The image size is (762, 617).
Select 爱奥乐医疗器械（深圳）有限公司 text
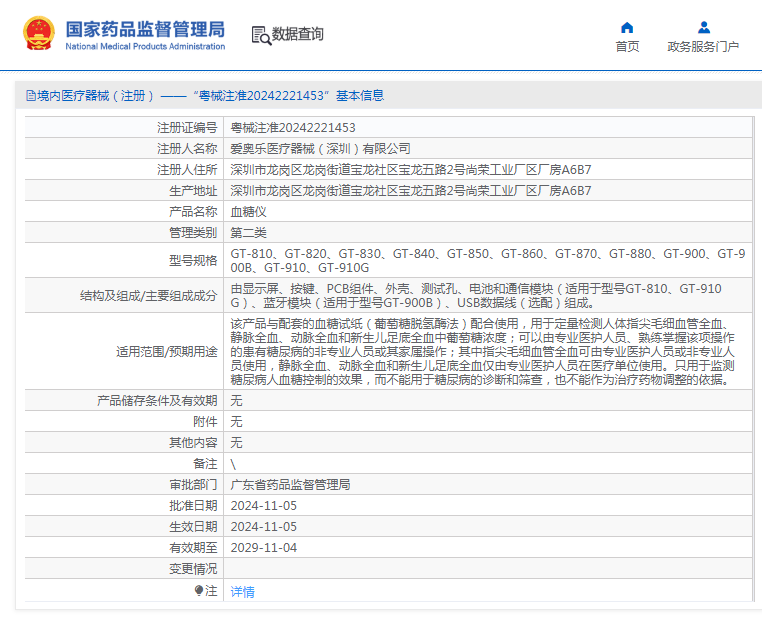[x=320, y=149]
